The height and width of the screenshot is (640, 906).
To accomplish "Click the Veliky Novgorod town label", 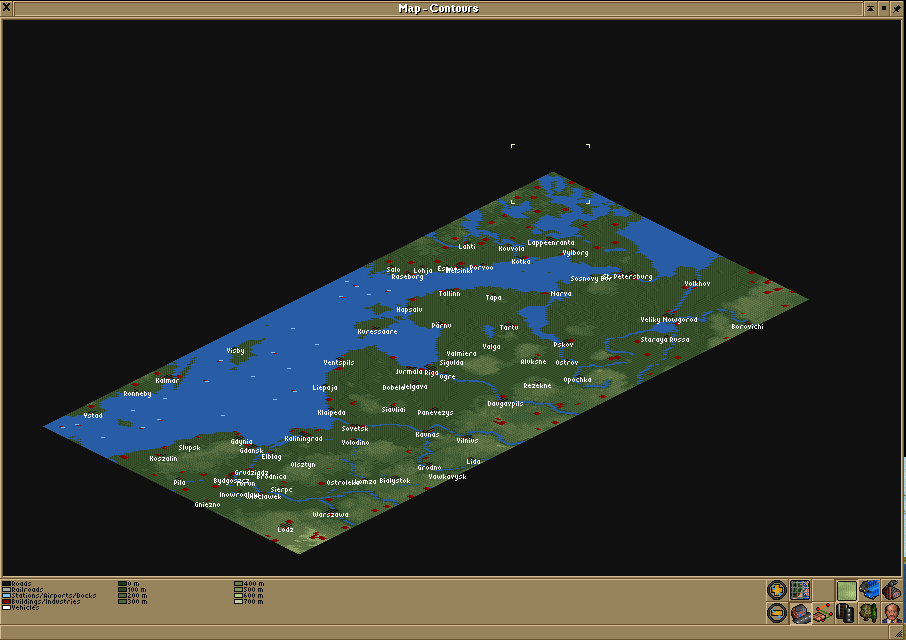I will click(x=669, y=319).
